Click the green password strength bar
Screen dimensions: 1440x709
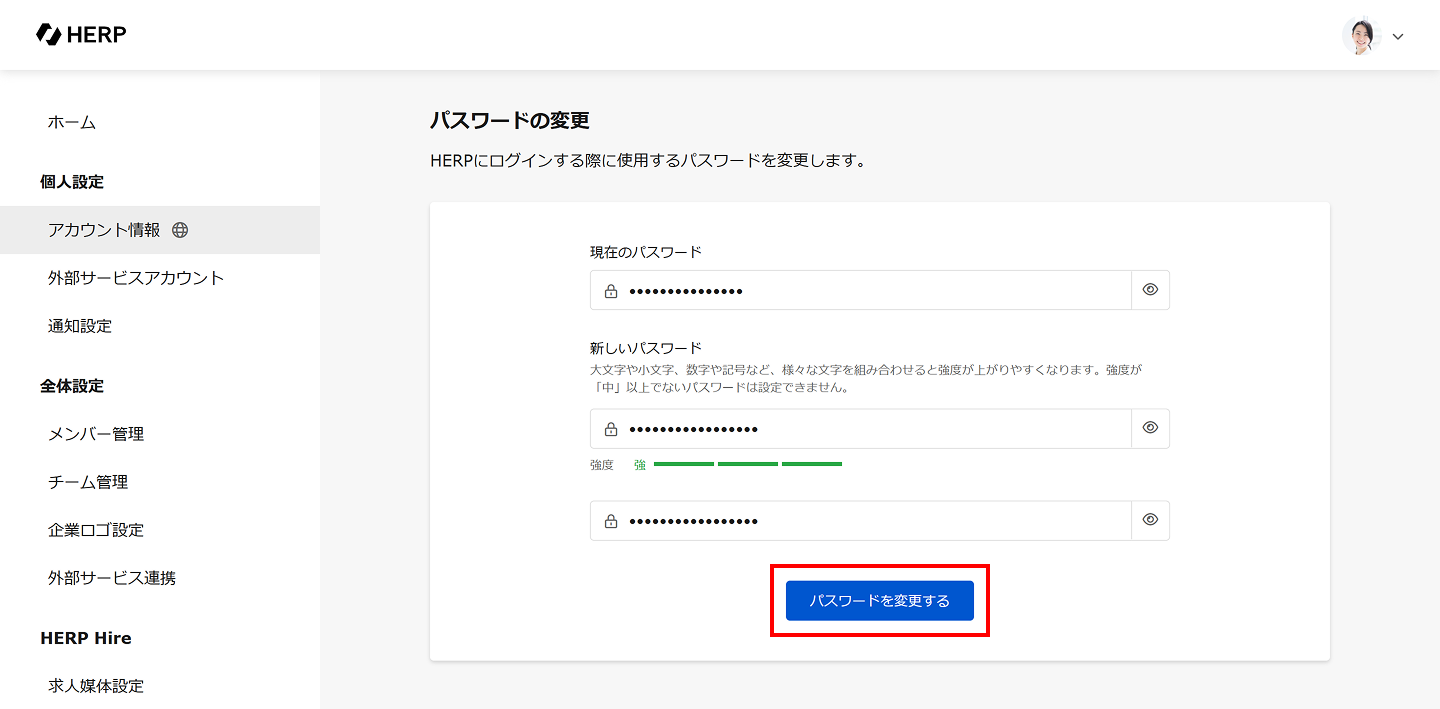[748, 464]
